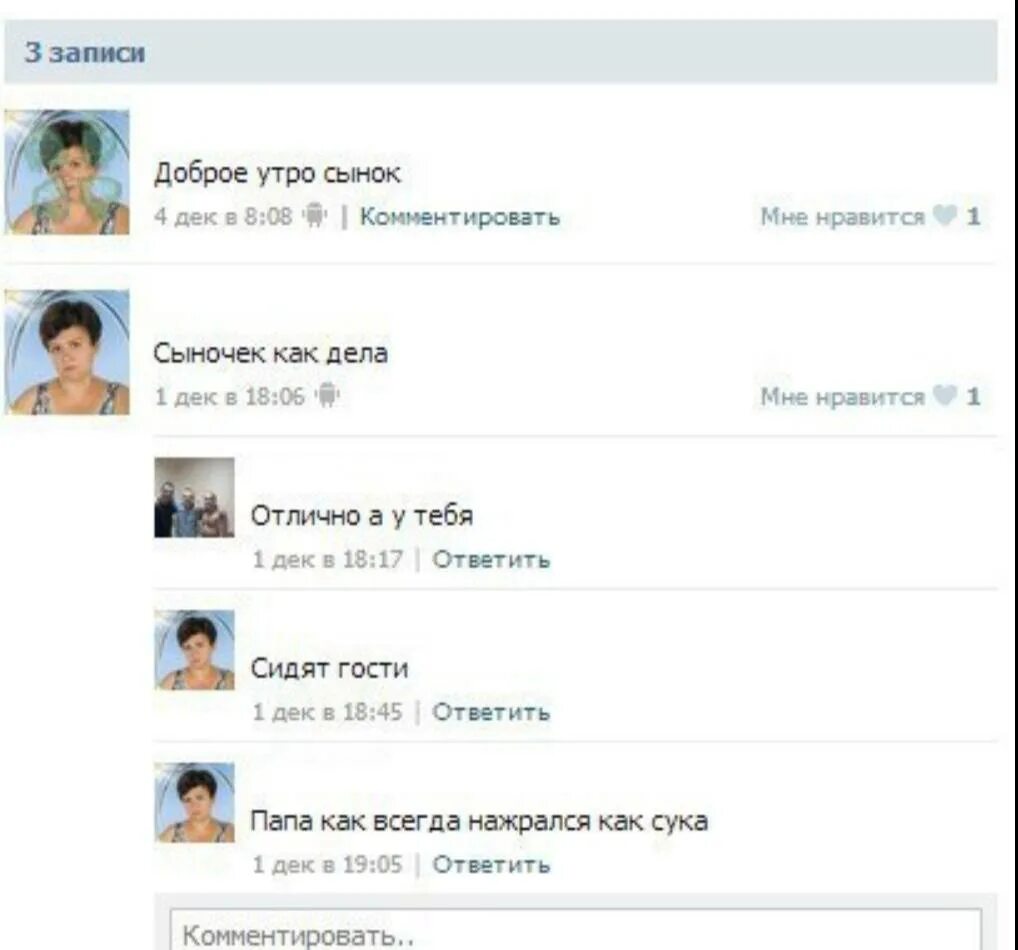Click "Ответить" under the 19:05 comment

click(x=491, y=864)
